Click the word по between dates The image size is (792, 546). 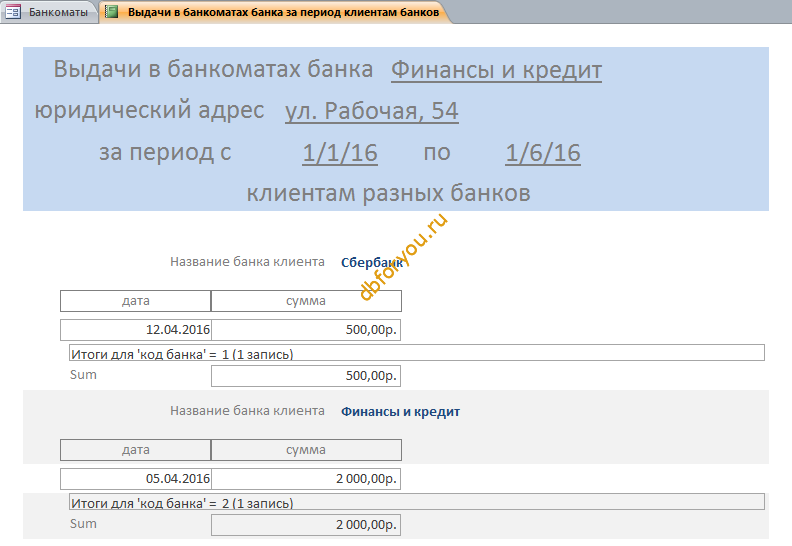tap(437, 153)
